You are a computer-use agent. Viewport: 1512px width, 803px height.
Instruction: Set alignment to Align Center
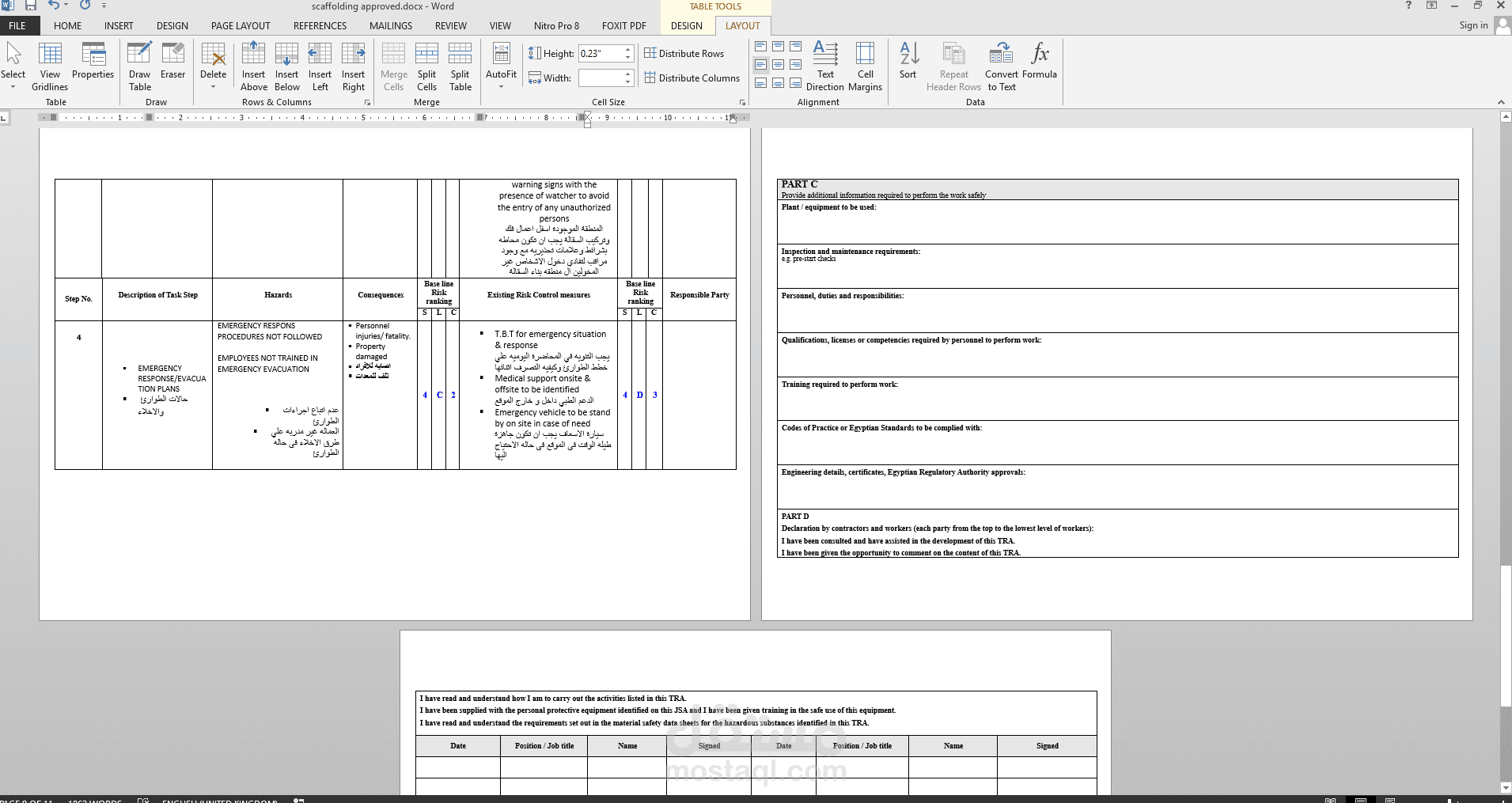click(x=778, y=65)
